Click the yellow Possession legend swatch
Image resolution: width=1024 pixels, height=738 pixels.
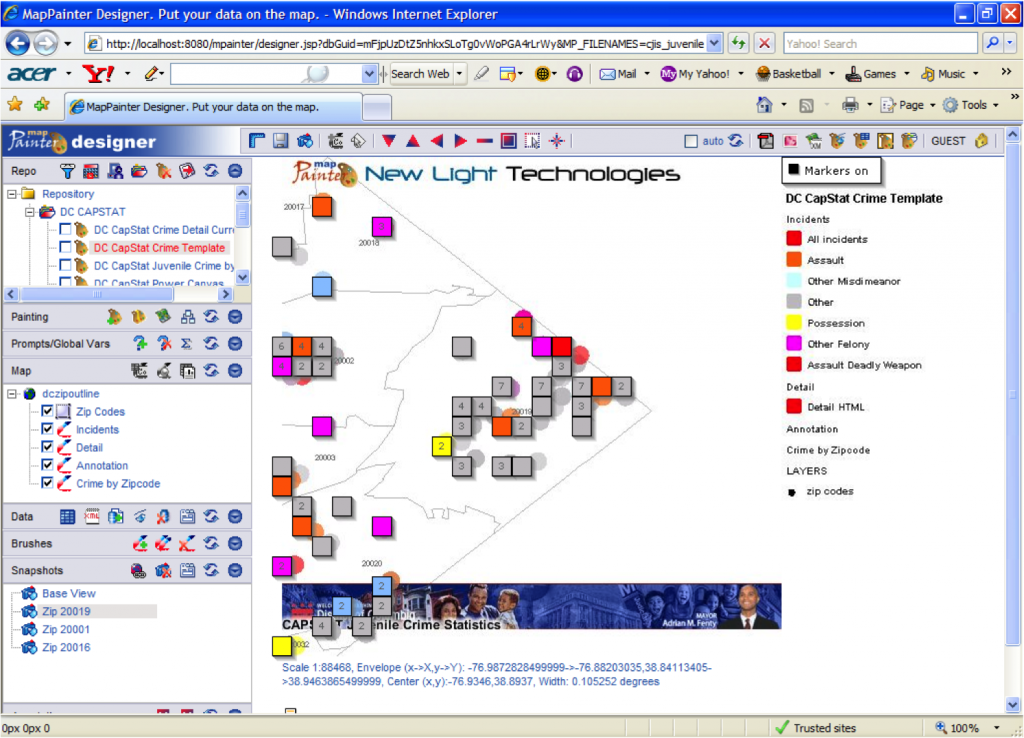click(794, 323)
